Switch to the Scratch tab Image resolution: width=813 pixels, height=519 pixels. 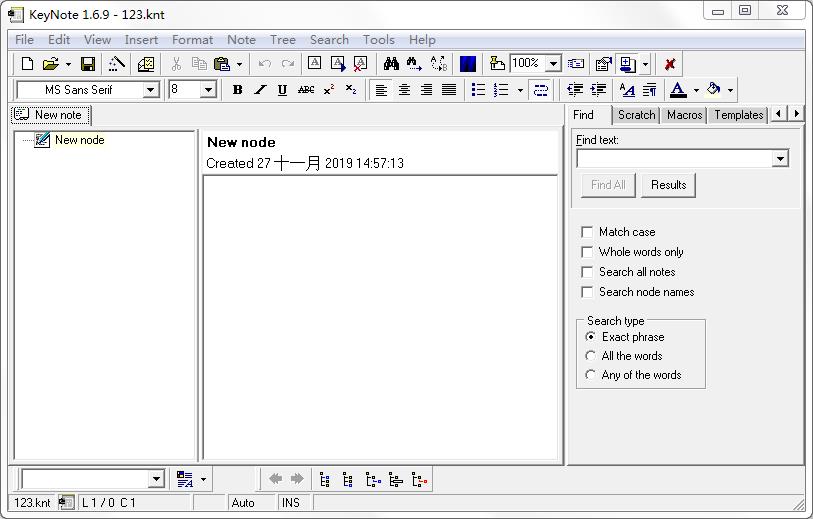[x=636, y=115]
